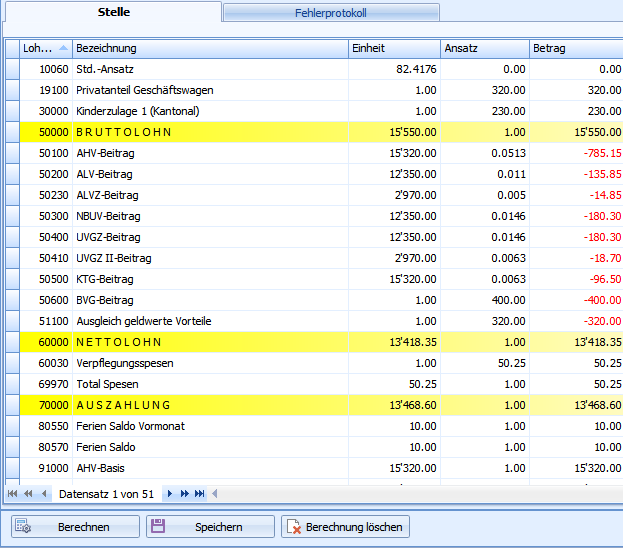Viewport: 623px width, 548px height.
Task: Advance to the next record arrow
Action: click(171, 494)
